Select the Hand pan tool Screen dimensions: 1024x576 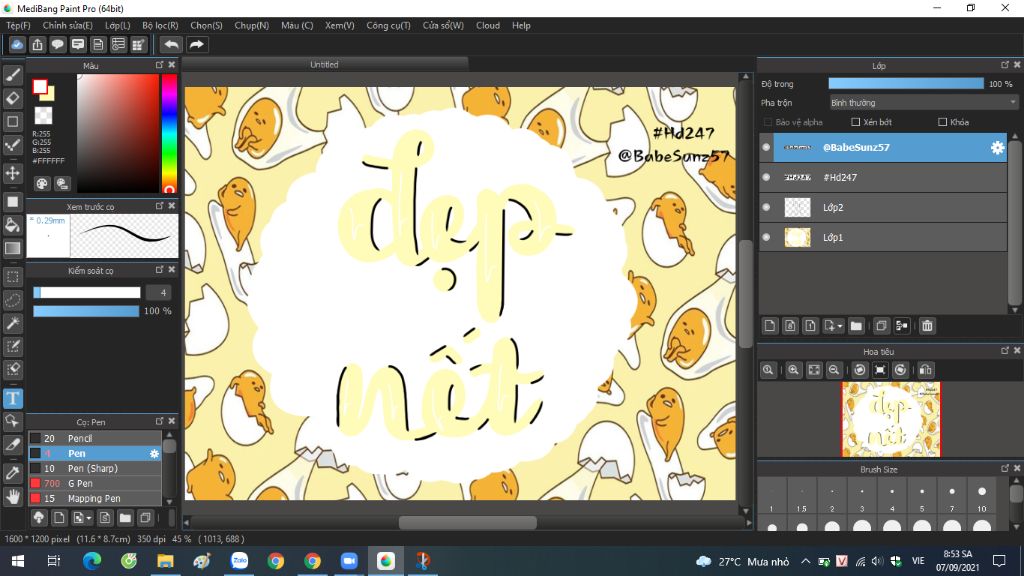[12, 497]
